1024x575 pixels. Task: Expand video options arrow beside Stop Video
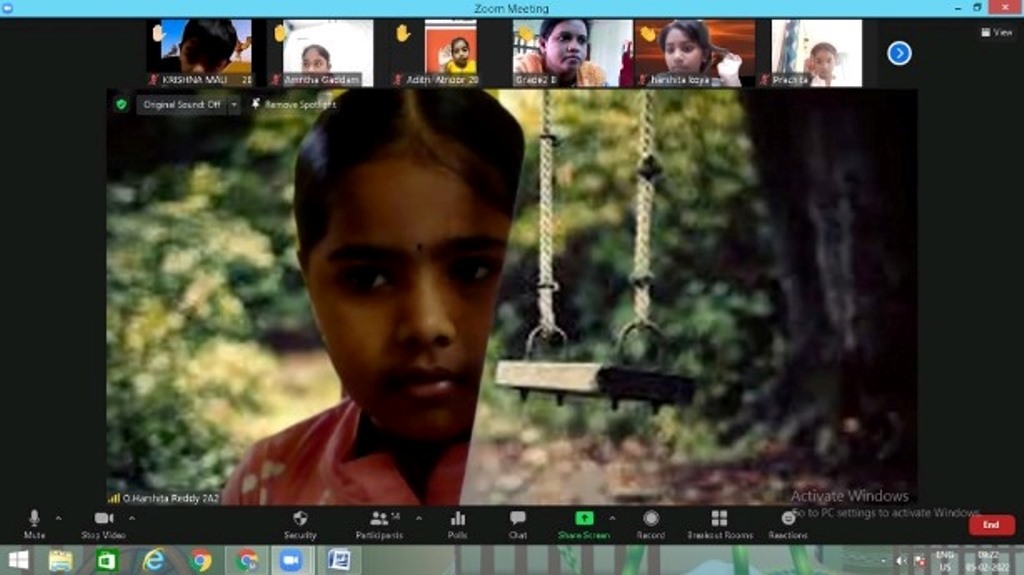(132, 518)
